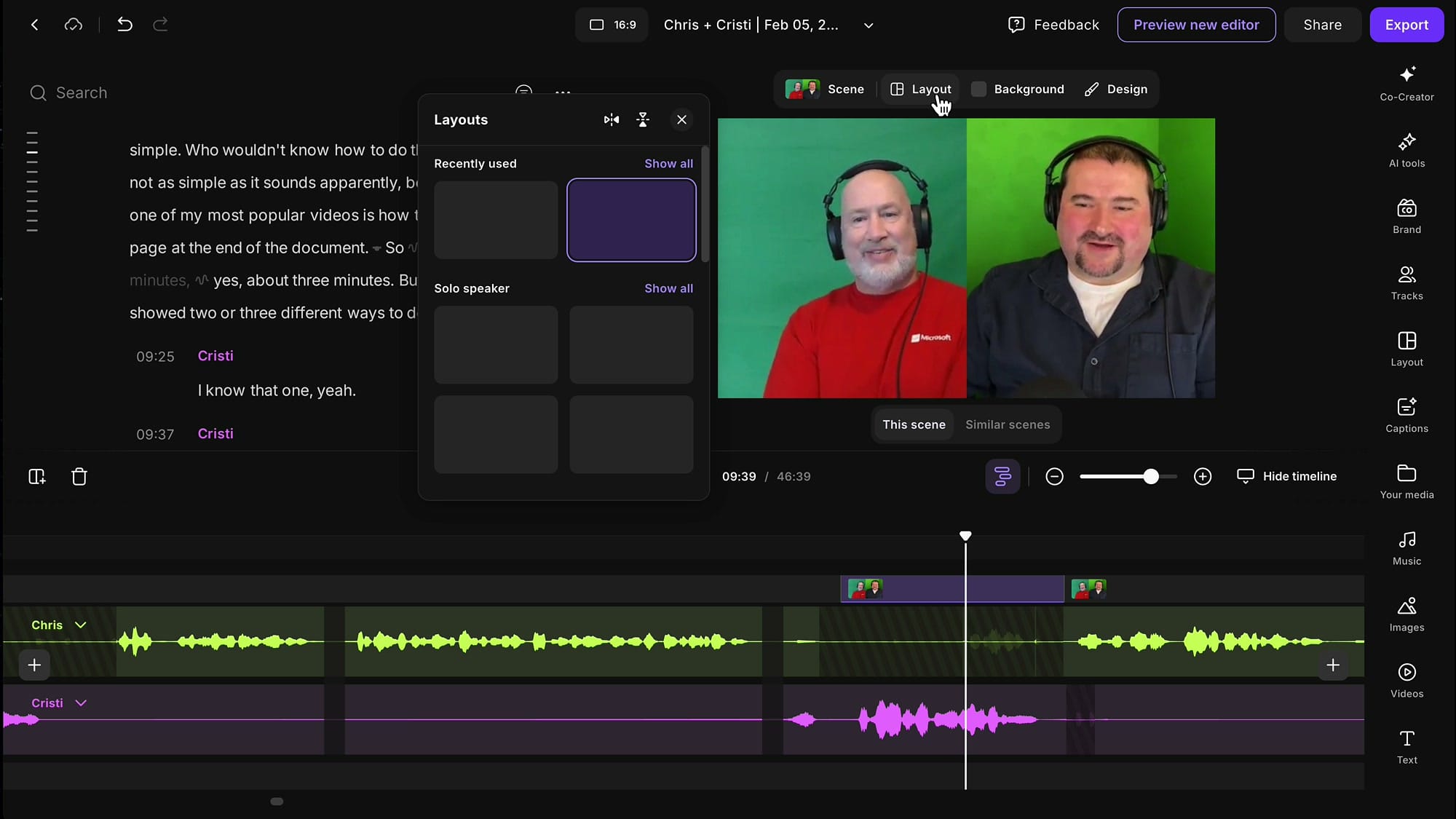Screen dimensions: 1456x819
Task: Click the undo icon
Action: click(x=124, y=24)
